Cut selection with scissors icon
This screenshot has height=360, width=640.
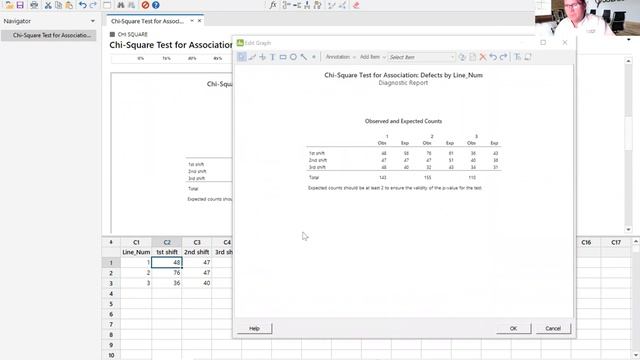click(48, 5)
